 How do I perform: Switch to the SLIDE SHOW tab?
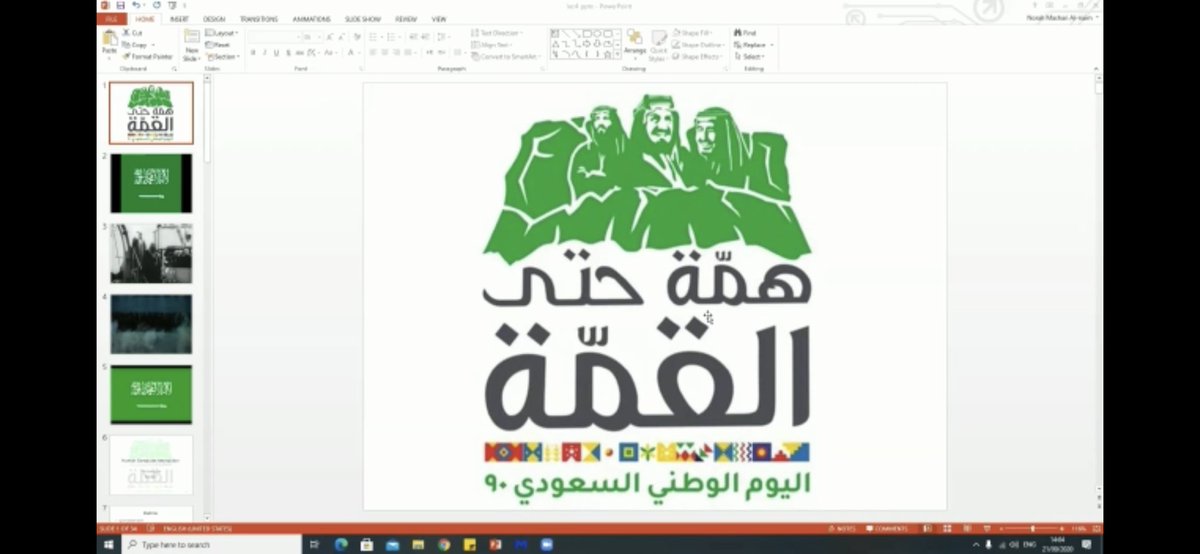363,18
